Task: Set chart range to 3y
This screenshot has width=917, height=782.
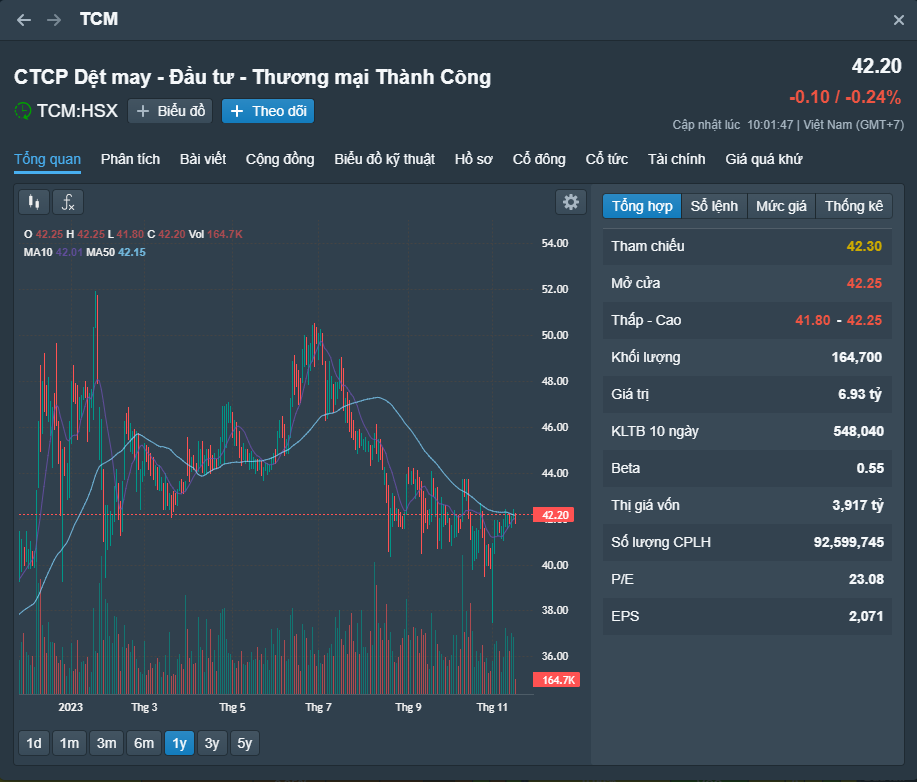Action: [x=212, y=743]
